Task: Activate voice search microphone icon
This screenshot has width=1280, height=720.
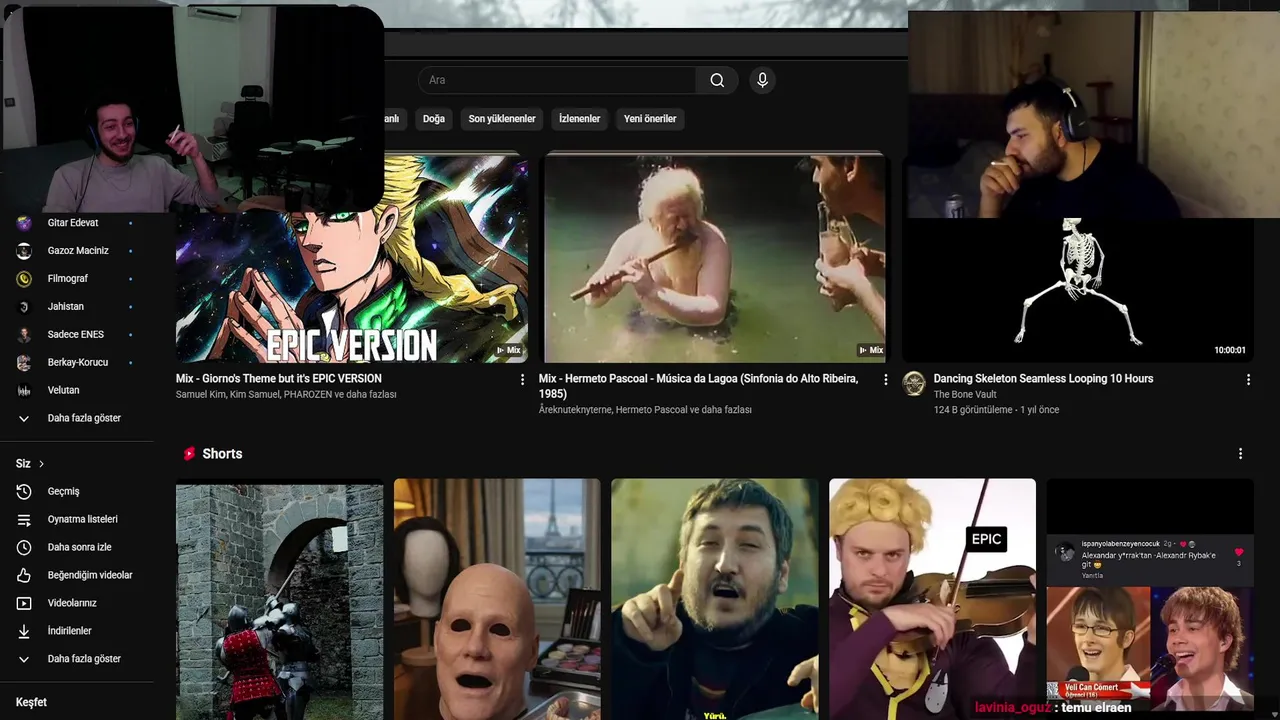Action: [x=762, y=80]
